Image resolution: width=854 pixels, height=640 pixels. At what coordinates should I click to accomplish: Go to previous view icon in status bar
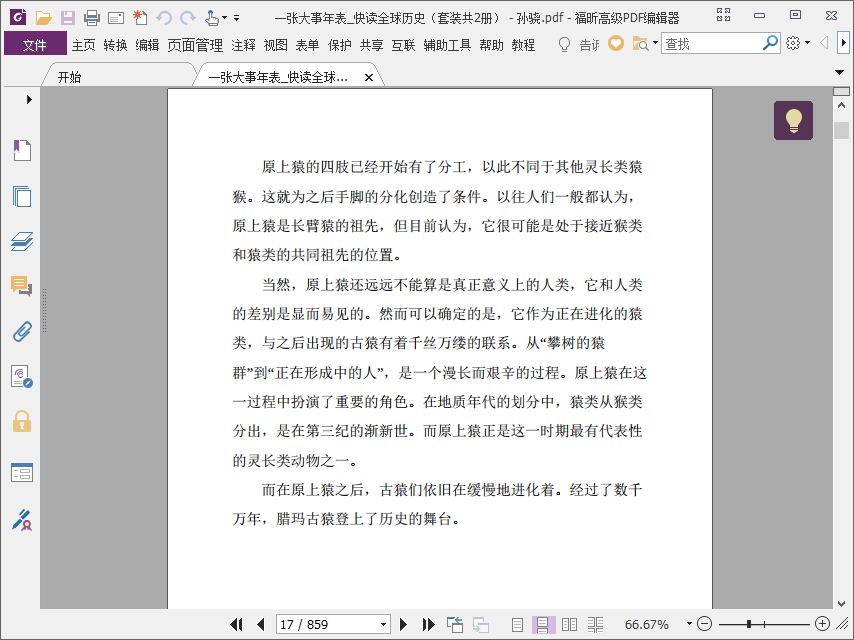(455, 624)
